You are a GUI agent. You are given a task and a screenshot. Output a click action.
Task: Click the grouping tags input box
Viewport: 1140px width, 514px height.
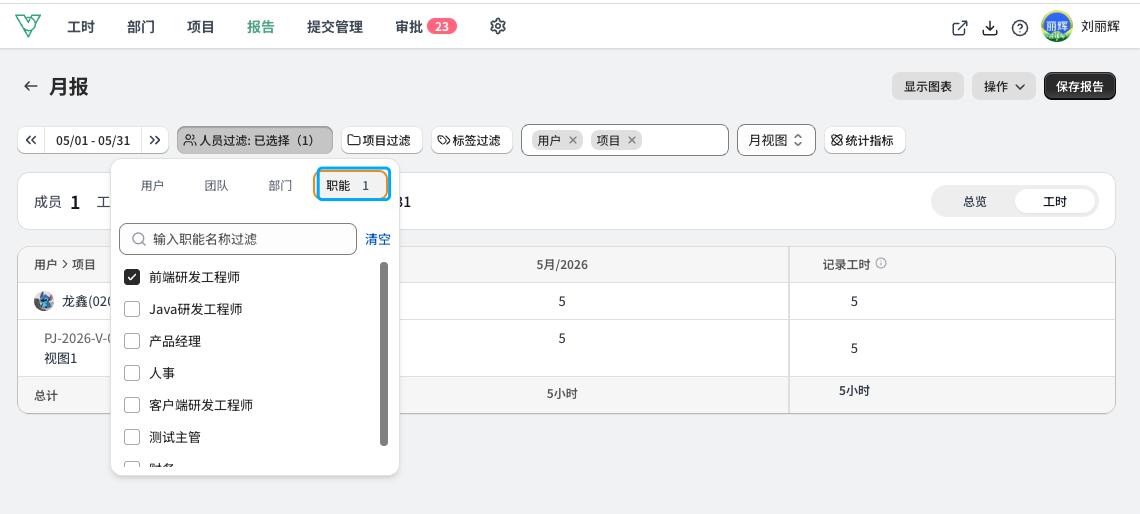click(625, 140)
